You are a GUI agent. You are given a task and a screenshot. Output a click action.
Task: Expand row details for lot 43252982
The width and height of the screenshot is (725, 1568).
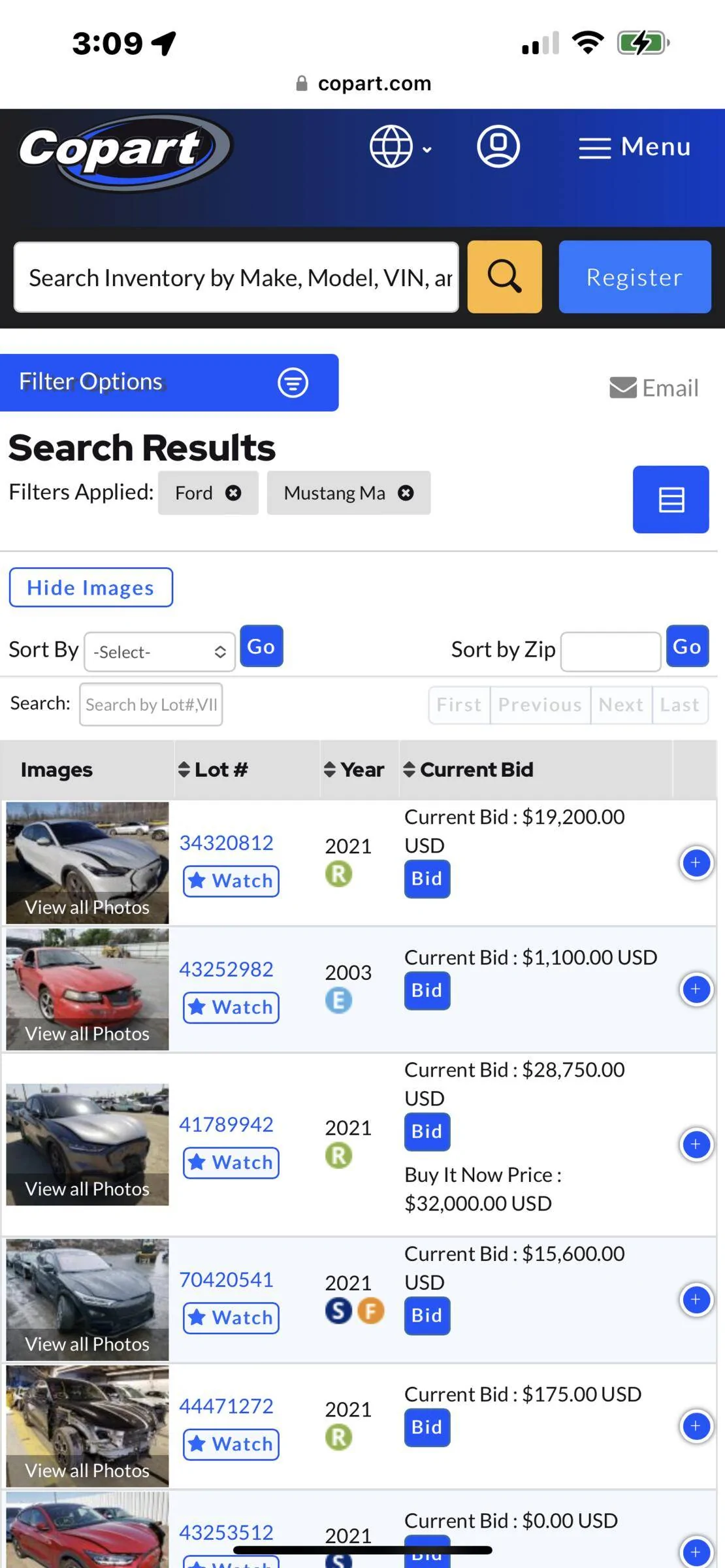point(696,989)
